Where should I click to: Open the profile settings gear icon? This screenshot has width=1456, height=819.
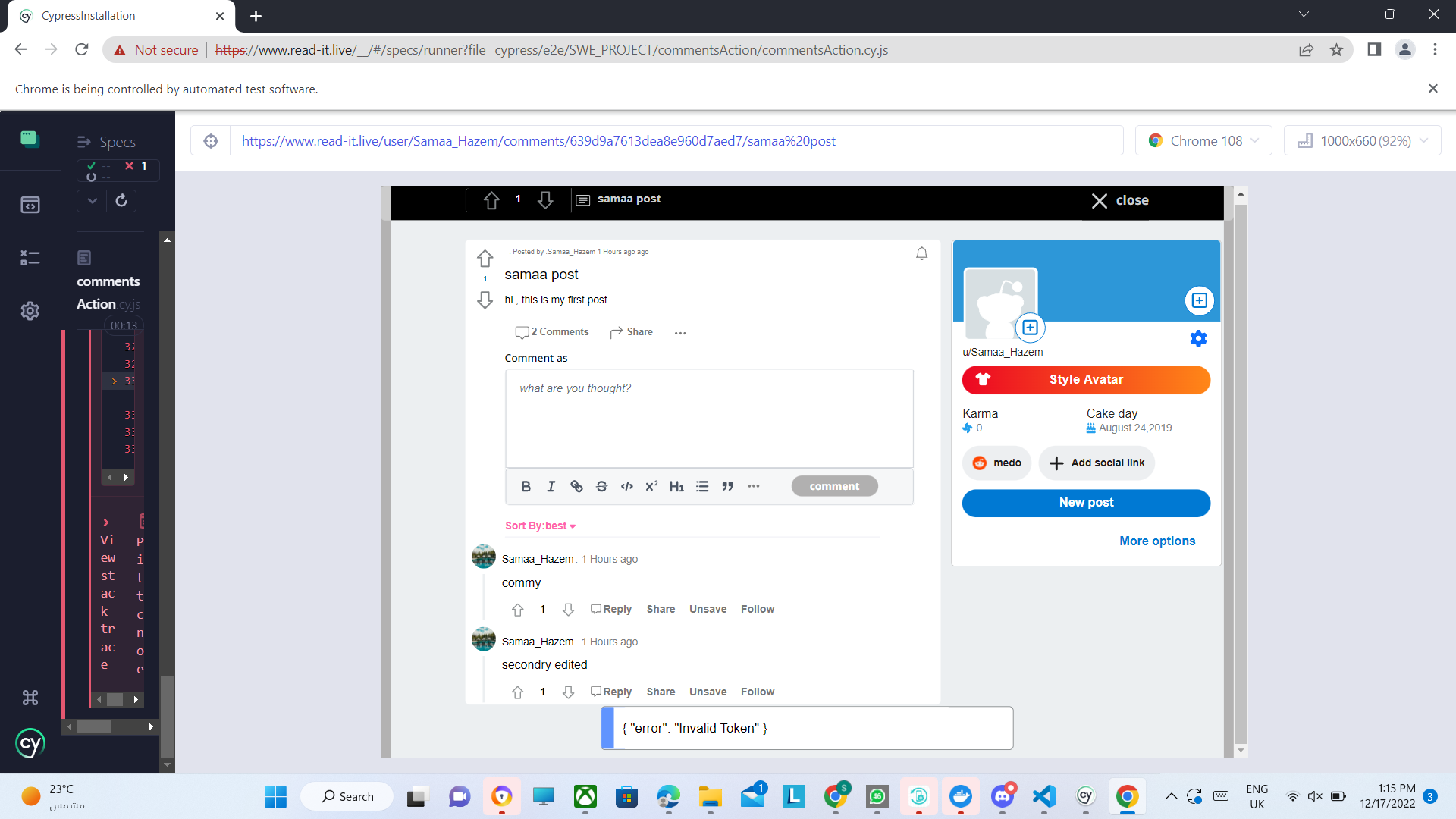coord(1198,339)
